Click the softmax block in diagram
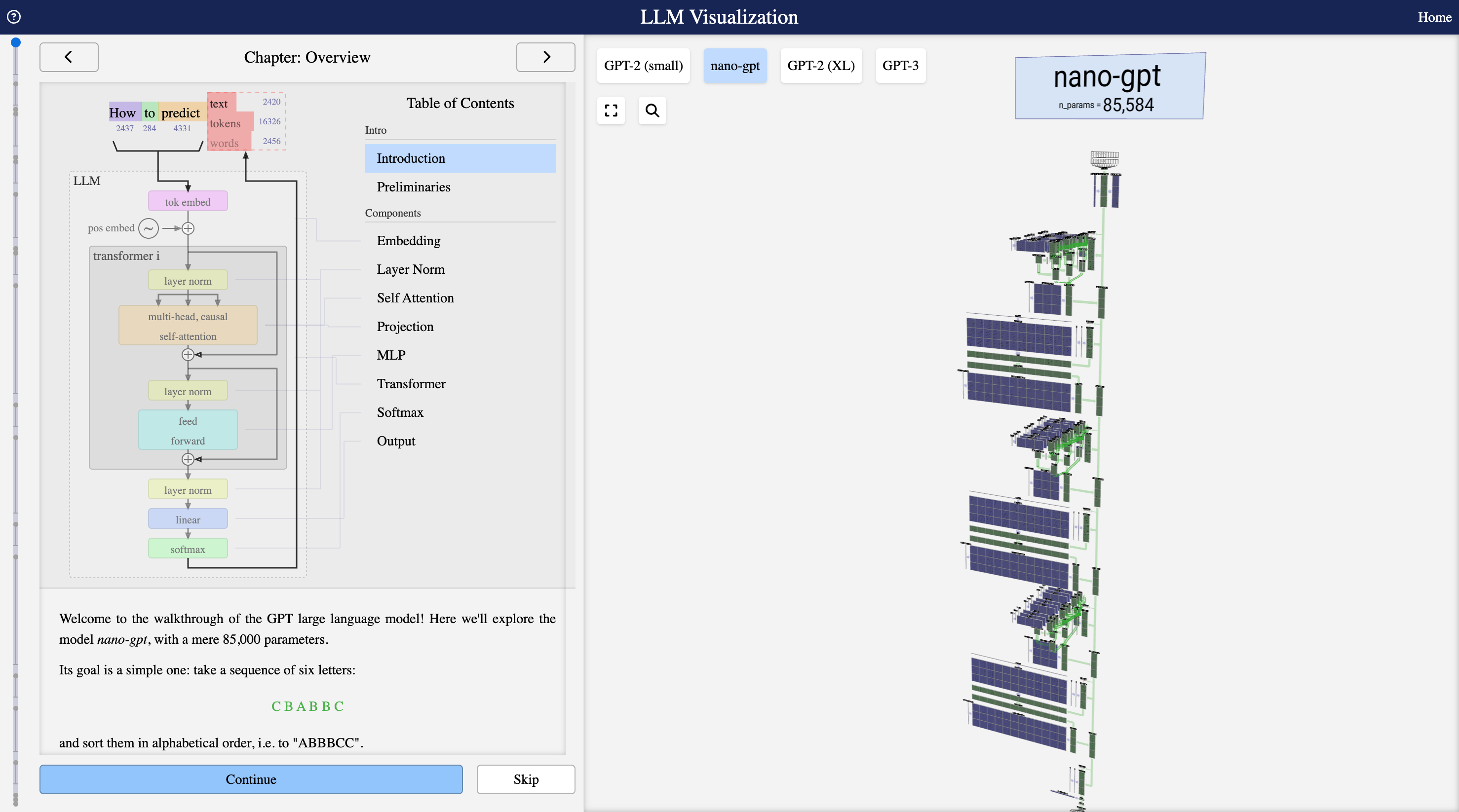1459x812 pixels. tap(188, 549)
